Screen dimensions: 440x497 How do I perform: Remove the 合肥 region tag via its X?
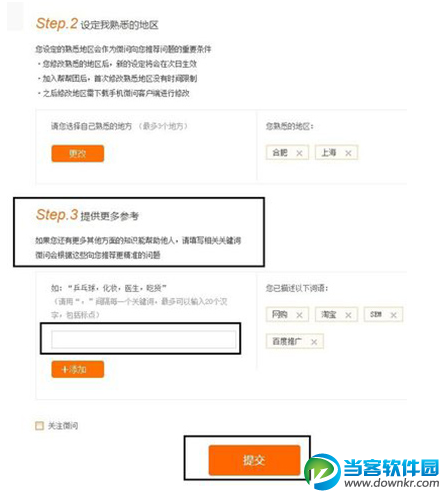pyautogui.click(x=299, y=153)
